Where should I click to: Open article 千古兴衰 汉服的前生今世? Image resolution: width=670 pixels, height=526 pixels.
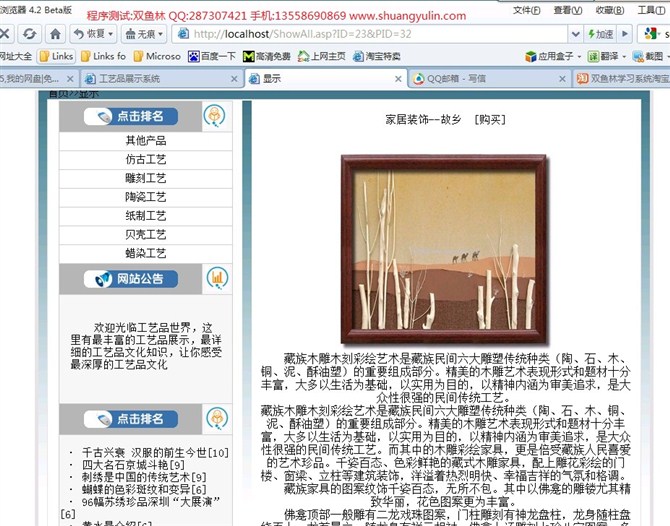tap(156, 453)
